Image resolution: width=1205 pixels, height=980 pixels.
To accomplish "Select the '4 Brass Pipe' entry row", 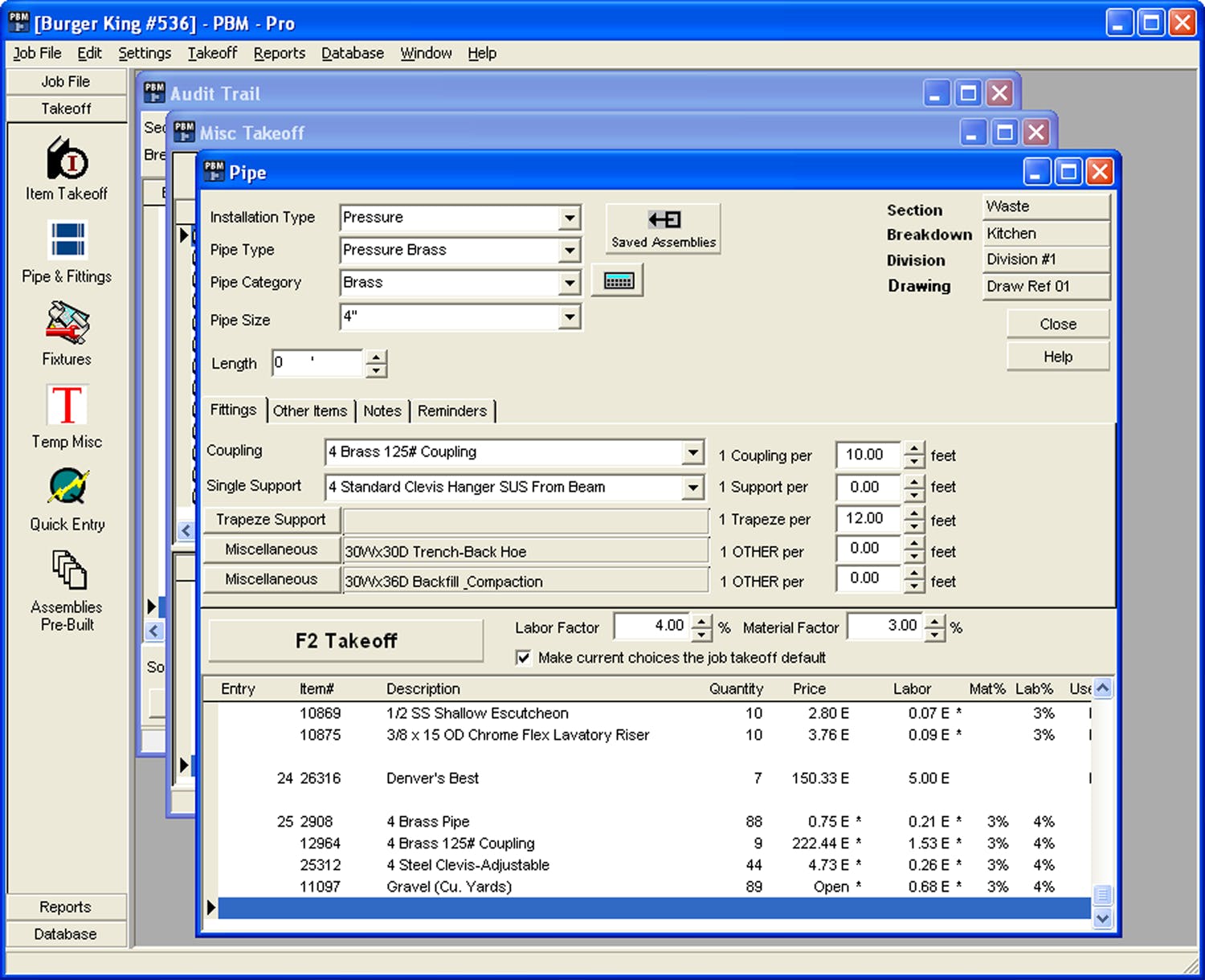I will click(x=655, y=822).
